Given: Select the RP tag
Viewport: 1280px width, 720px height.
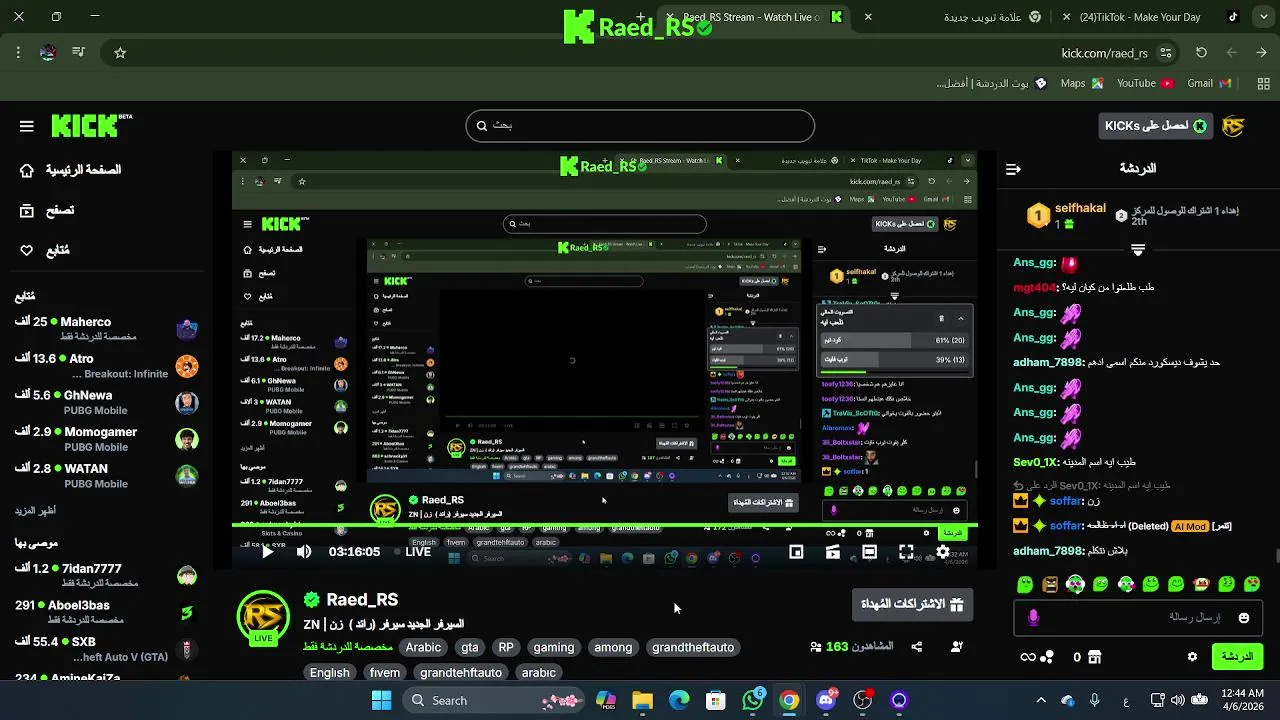Looking at the screenshot, I should click(506, 647).
